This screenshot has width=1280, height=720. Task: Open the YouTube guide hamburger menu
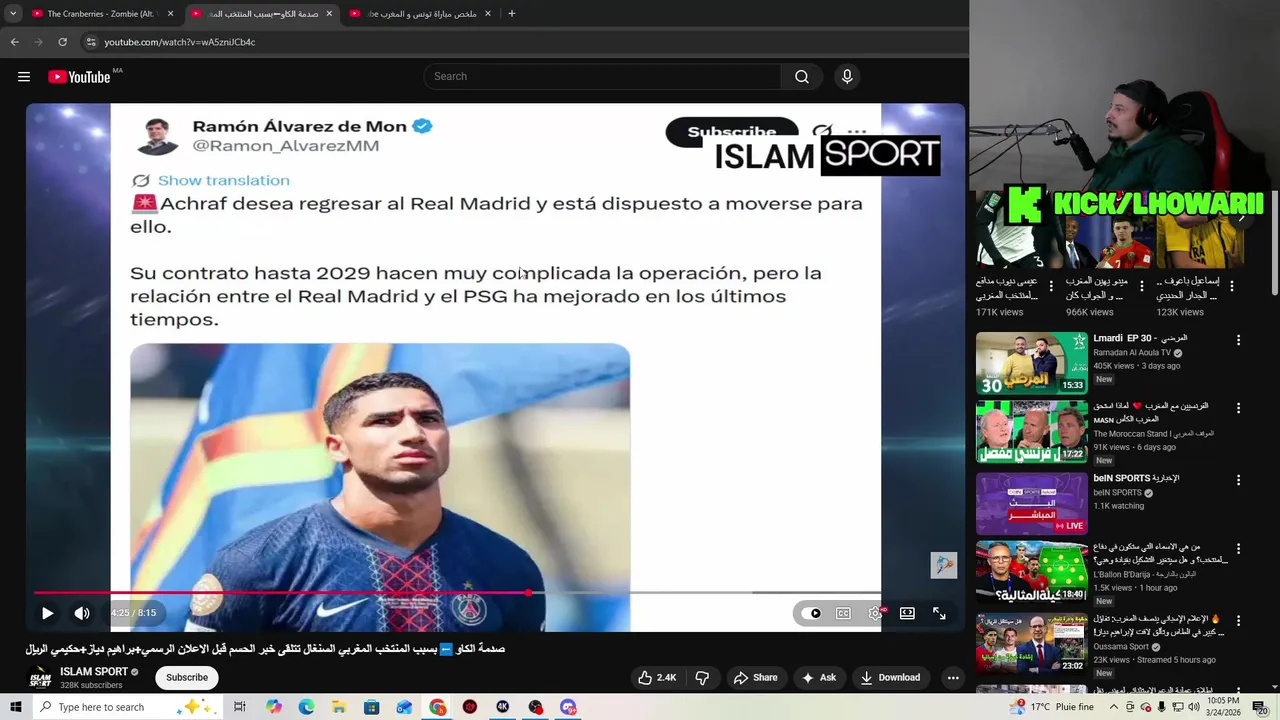pos(24,77)
